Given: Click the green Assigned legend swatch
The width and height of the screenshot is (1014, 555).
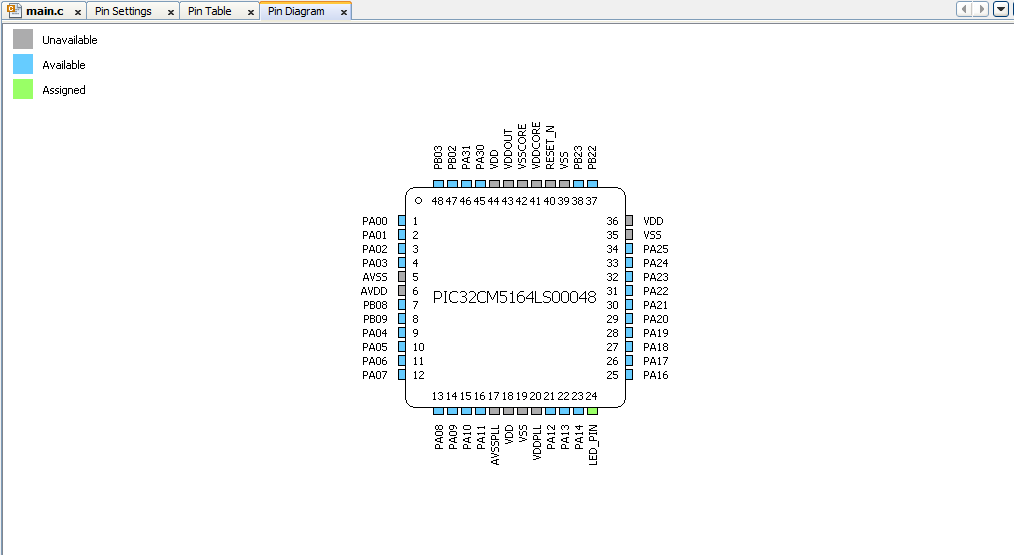Looking at the screenshot, I should (x=23, y=90).
